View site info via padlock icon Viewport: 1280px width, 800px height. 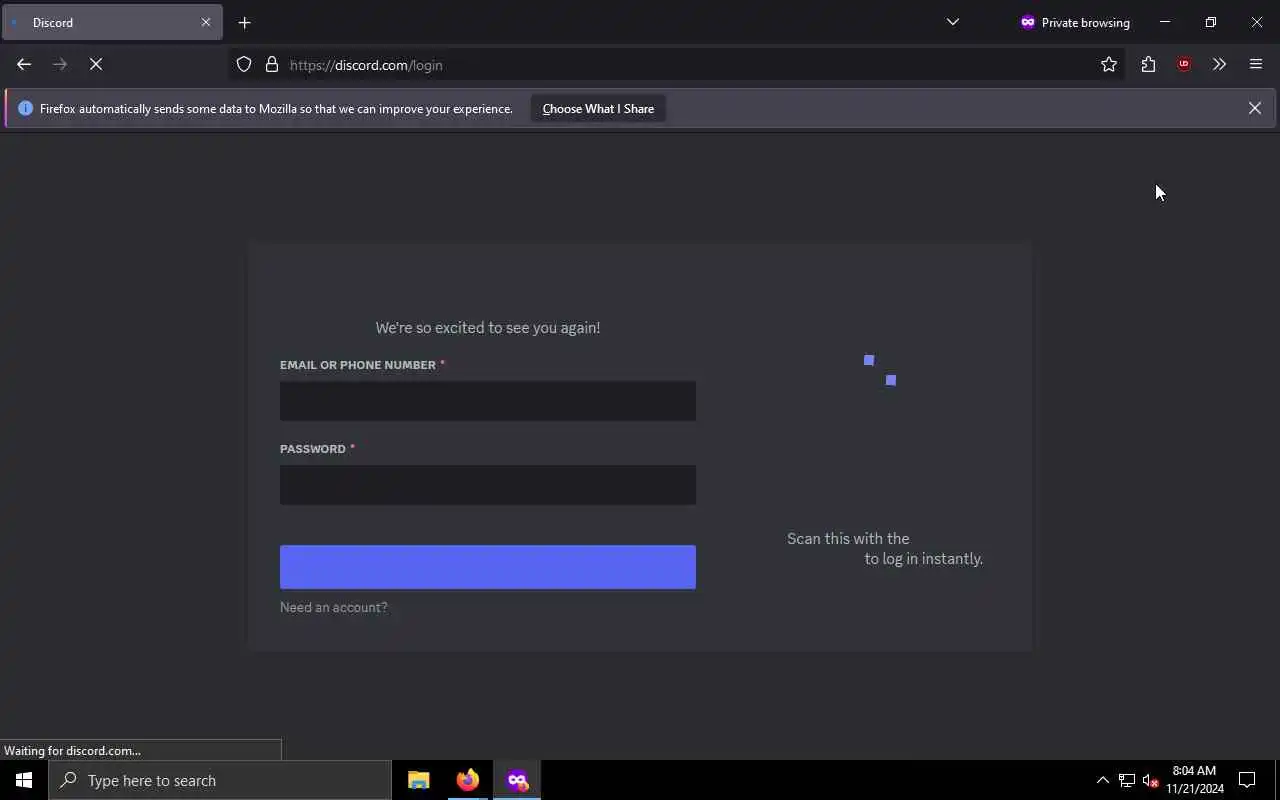point(272,65)
